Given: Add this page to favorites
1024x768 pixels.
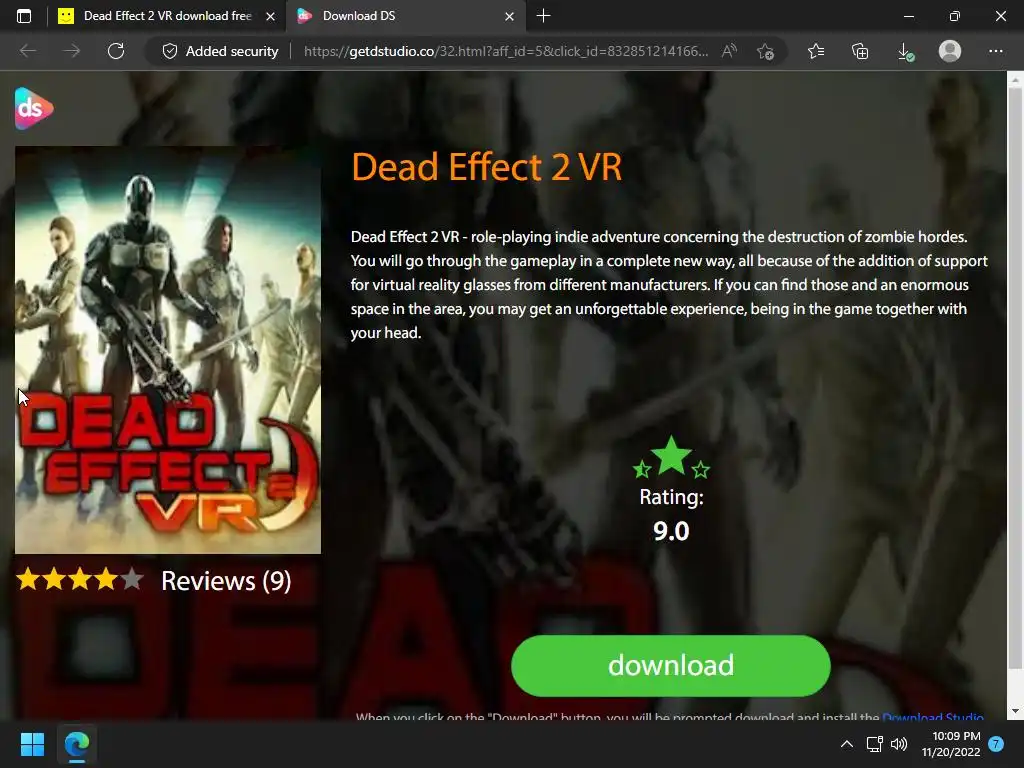Looking at the screenshot, I should click(x=765, y=51).
